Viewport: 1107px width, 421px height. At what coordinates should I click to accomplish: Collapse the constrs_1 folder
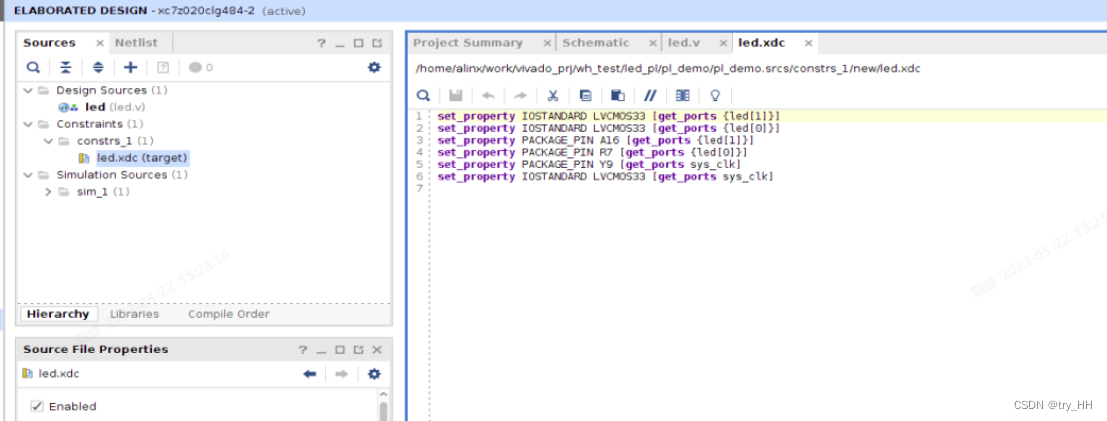click(x=48, y=141)
